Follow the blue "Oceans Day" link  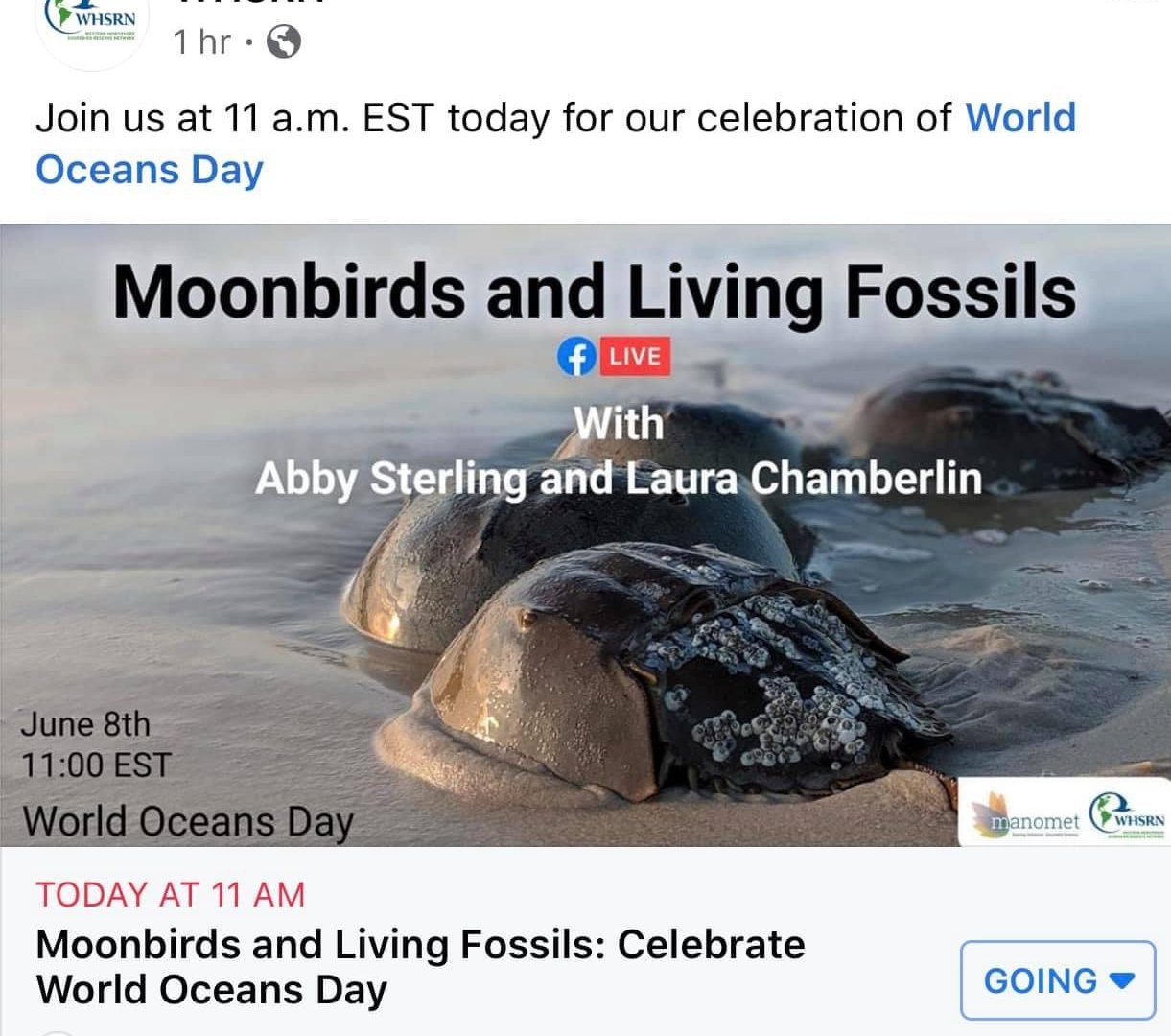click(150, 170)
